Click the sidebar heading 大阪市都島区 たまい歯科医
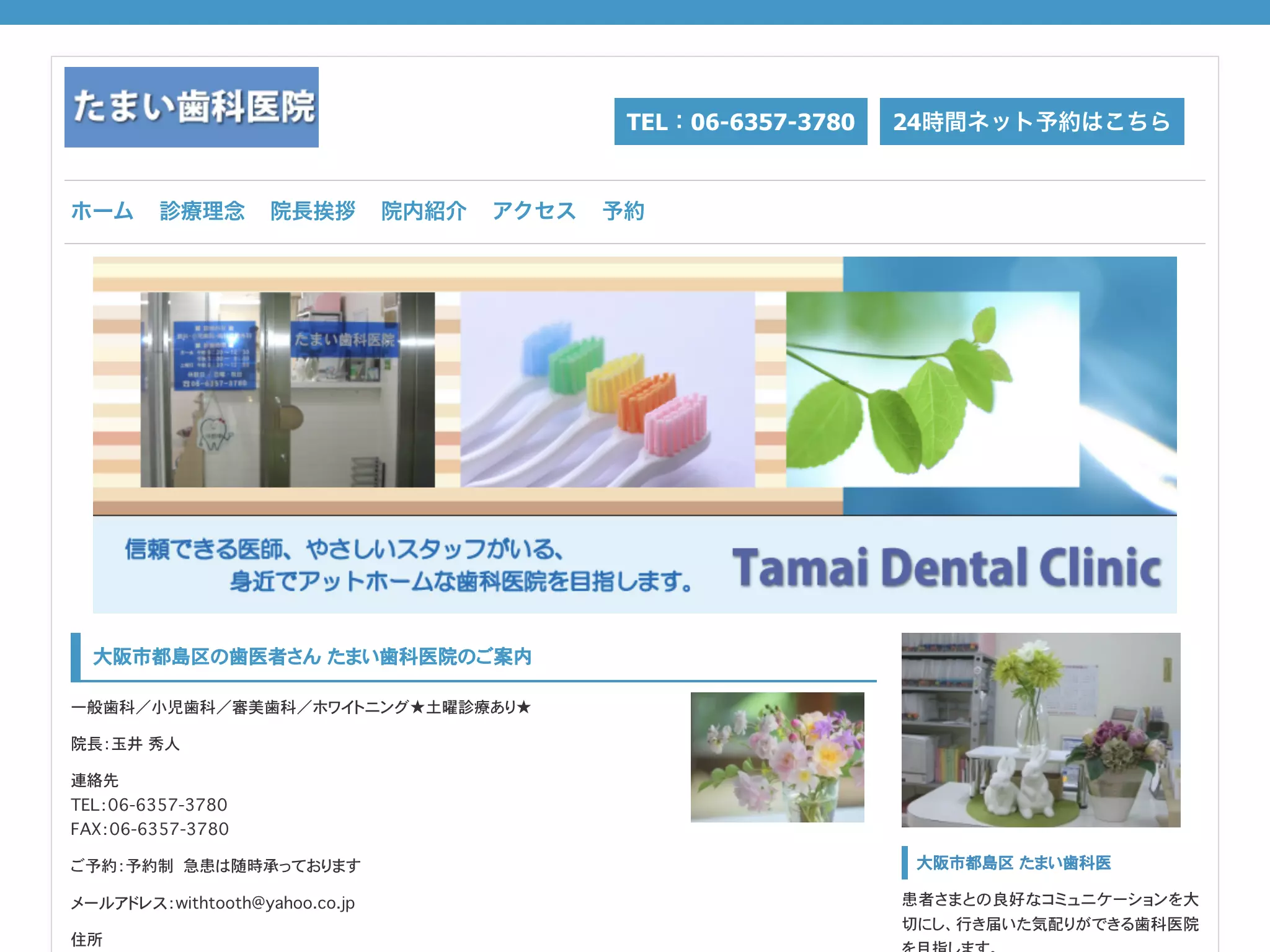The image size is (1270, 952). [x=1013, y=863]
